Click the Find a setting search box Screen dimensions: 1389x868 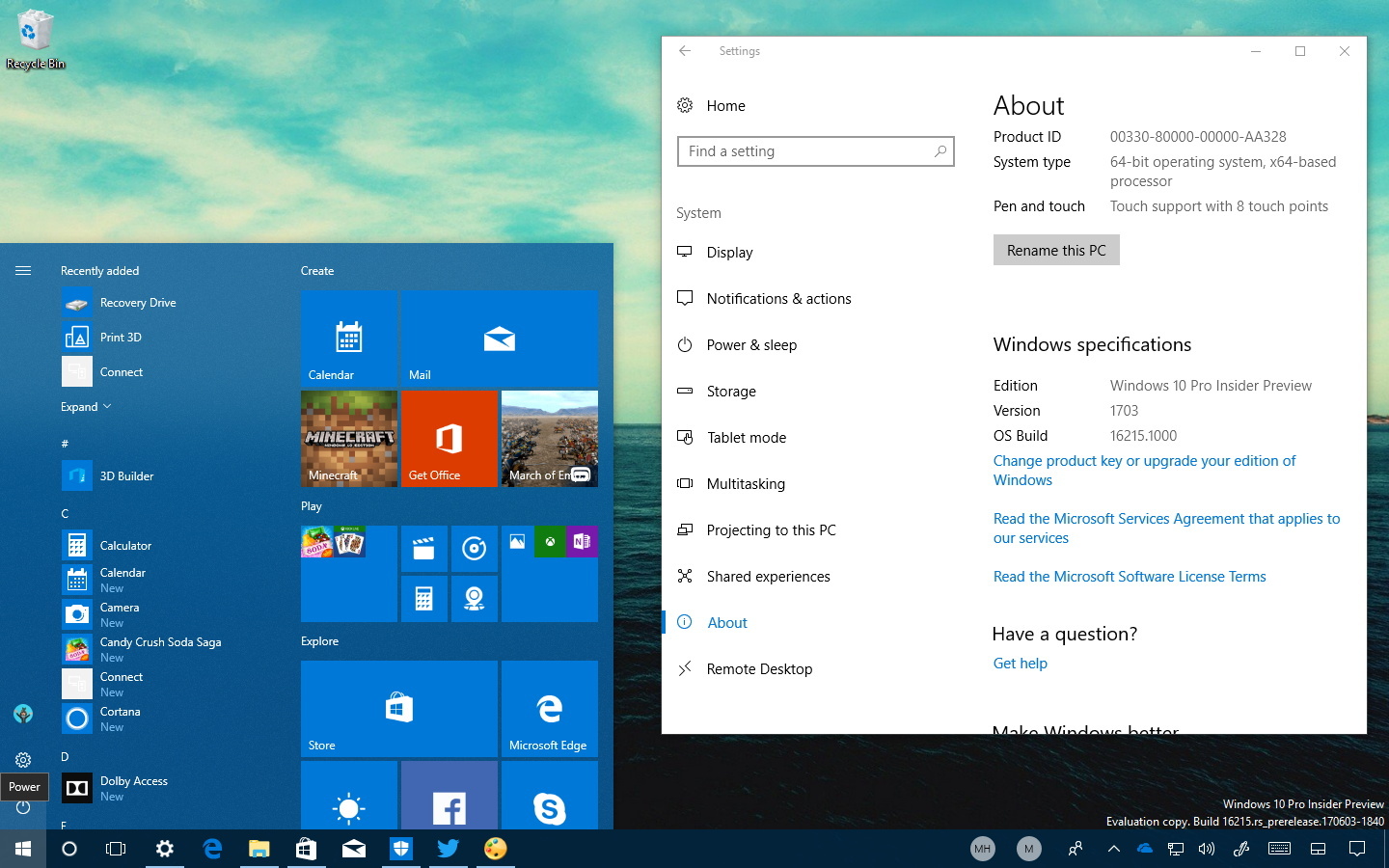816,151
